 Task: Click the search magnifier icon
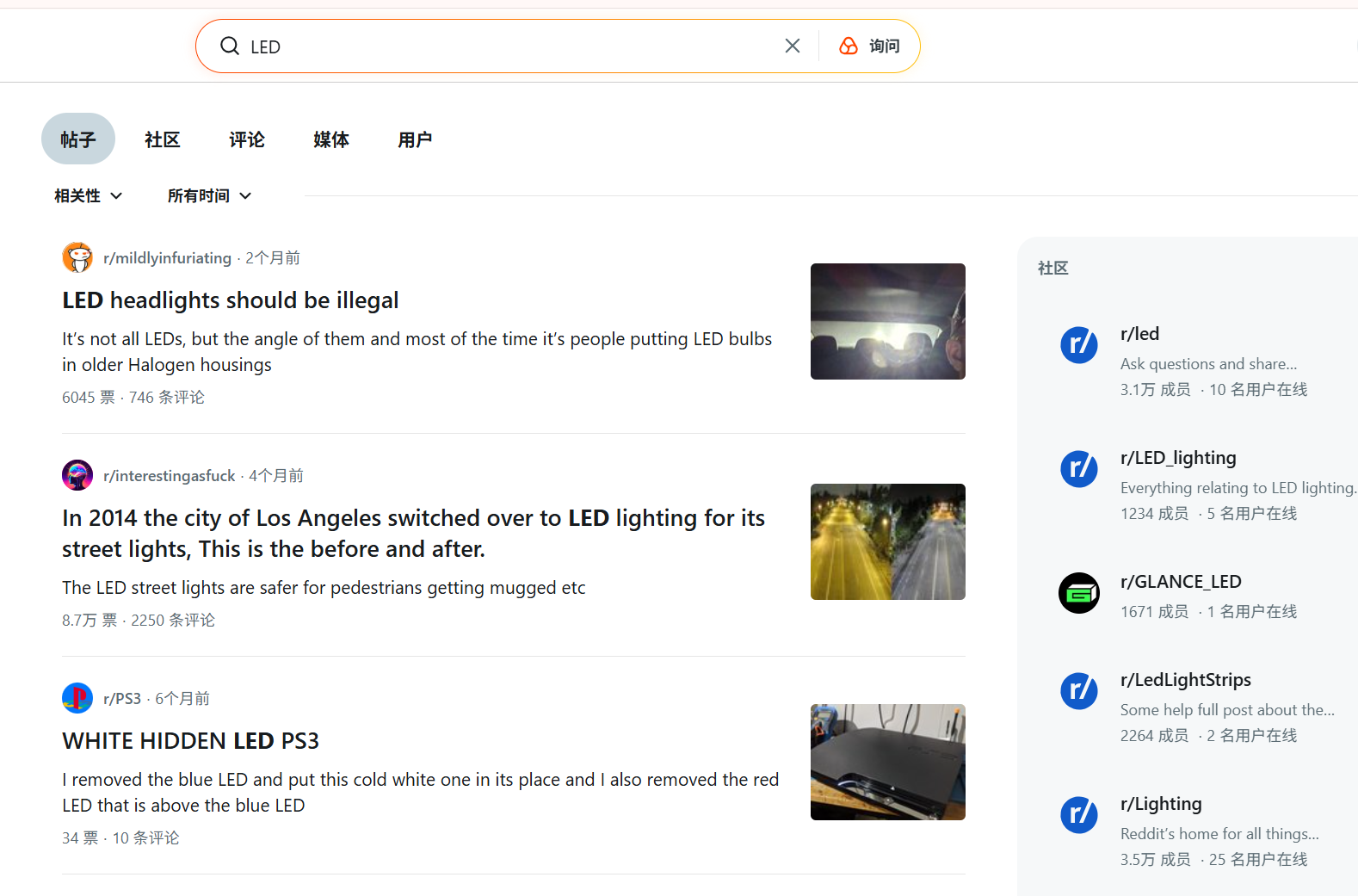tap(230, 46)
